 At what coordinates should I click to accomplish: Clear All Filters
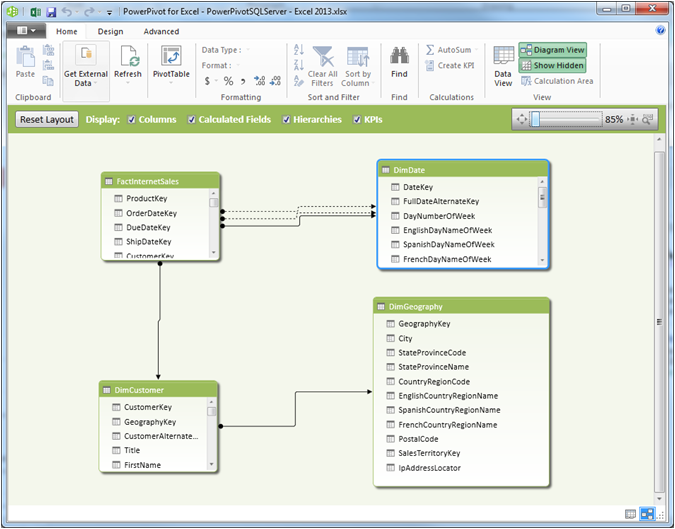click(322, 66)
